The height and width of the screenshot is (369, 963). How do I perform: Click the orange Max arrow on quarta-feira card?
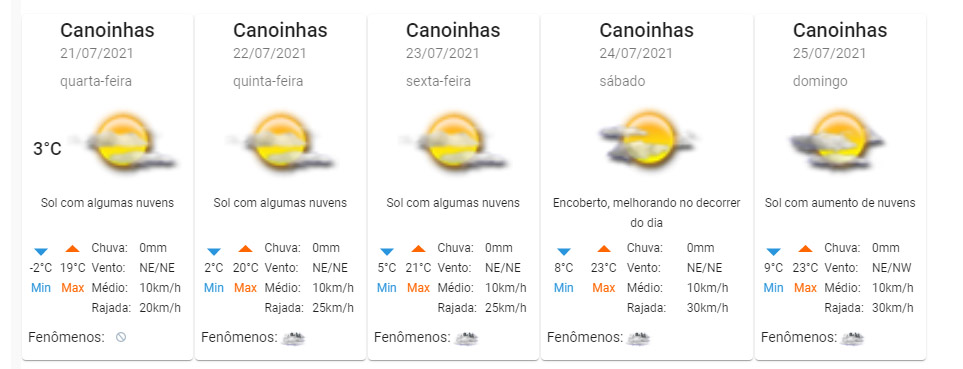point(72,249)
